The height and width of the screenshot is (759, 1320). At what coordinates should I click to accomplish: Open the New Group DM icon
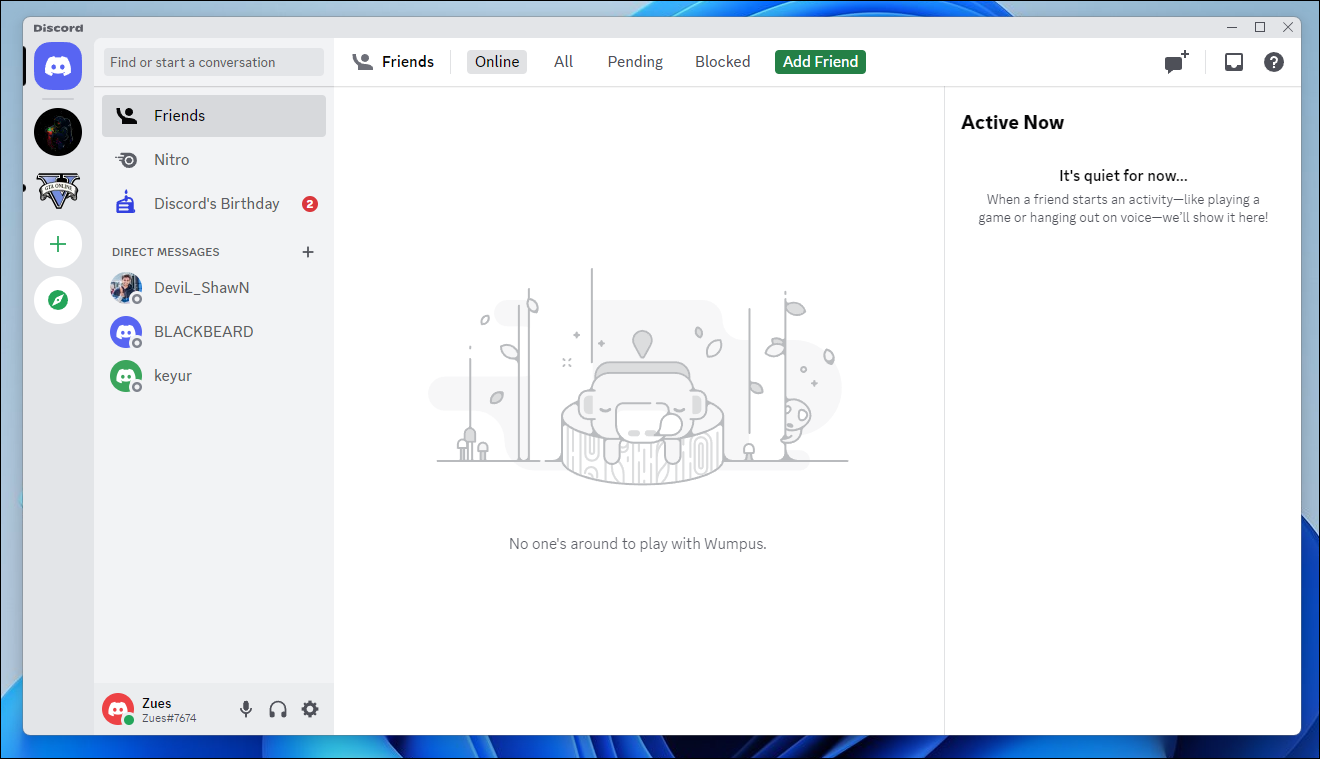click(1176, 62)
